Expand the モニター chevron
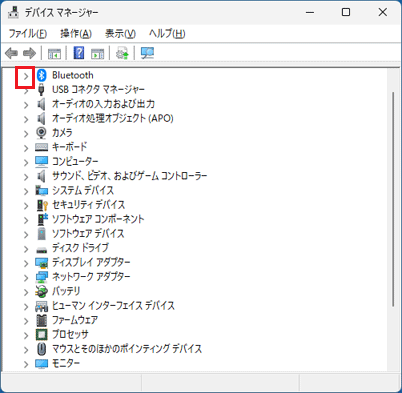The image size is (402, 393). tap(26, 364)
